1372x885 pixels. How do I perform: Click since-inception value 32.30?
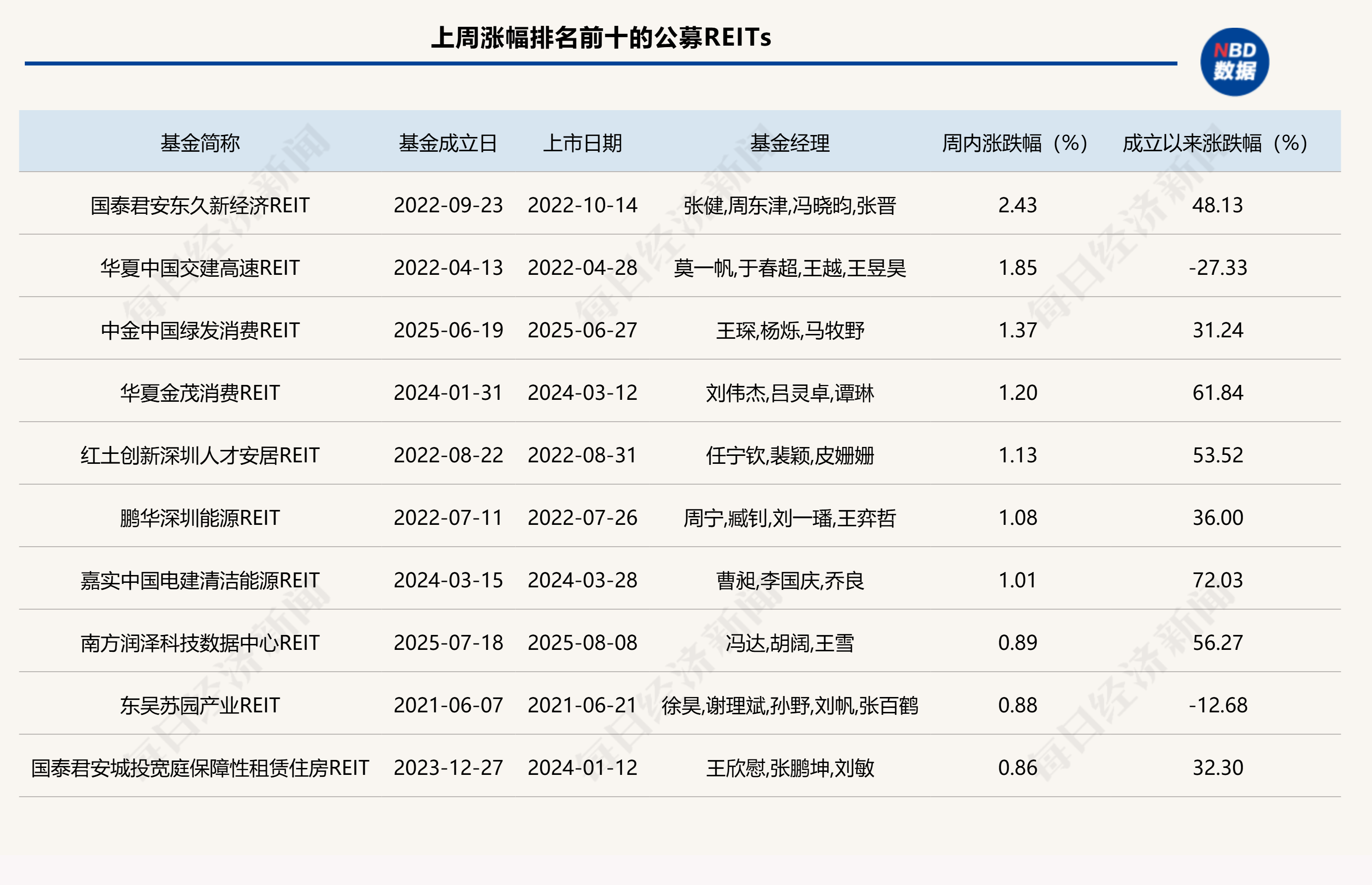(x=1217, y=768)
